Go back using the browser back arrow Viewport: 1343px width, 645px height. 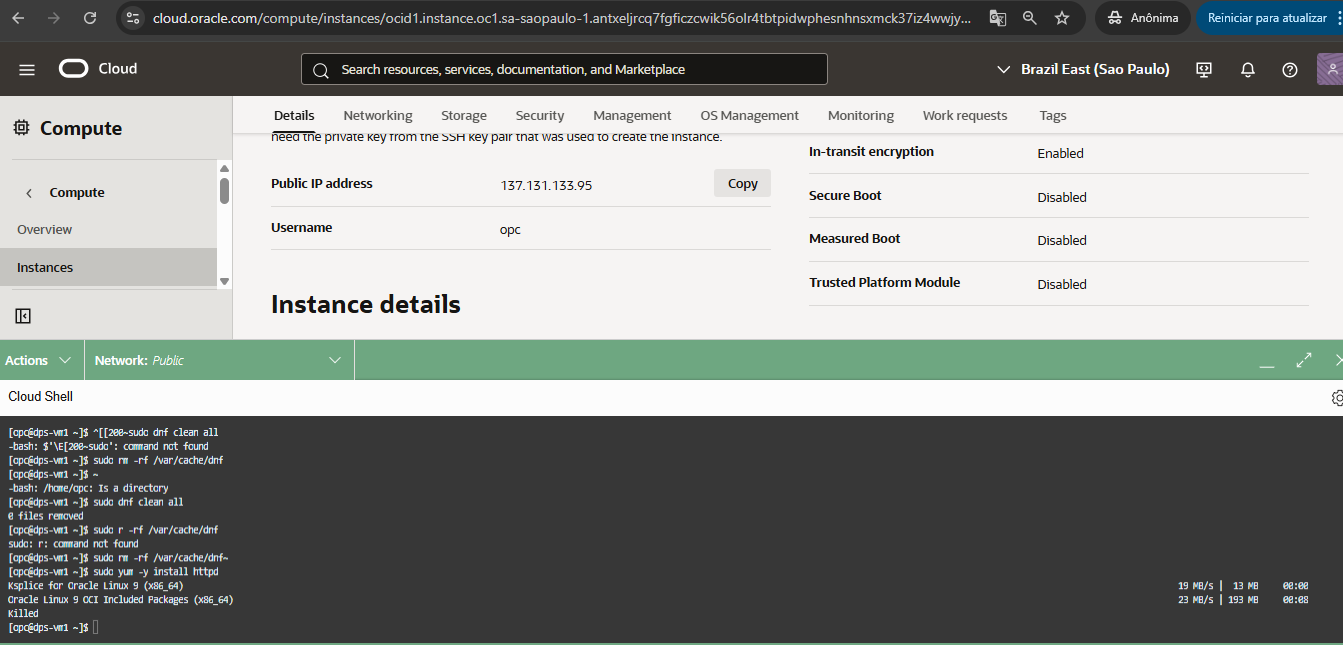pyautogui.click(x=18, y=18)
